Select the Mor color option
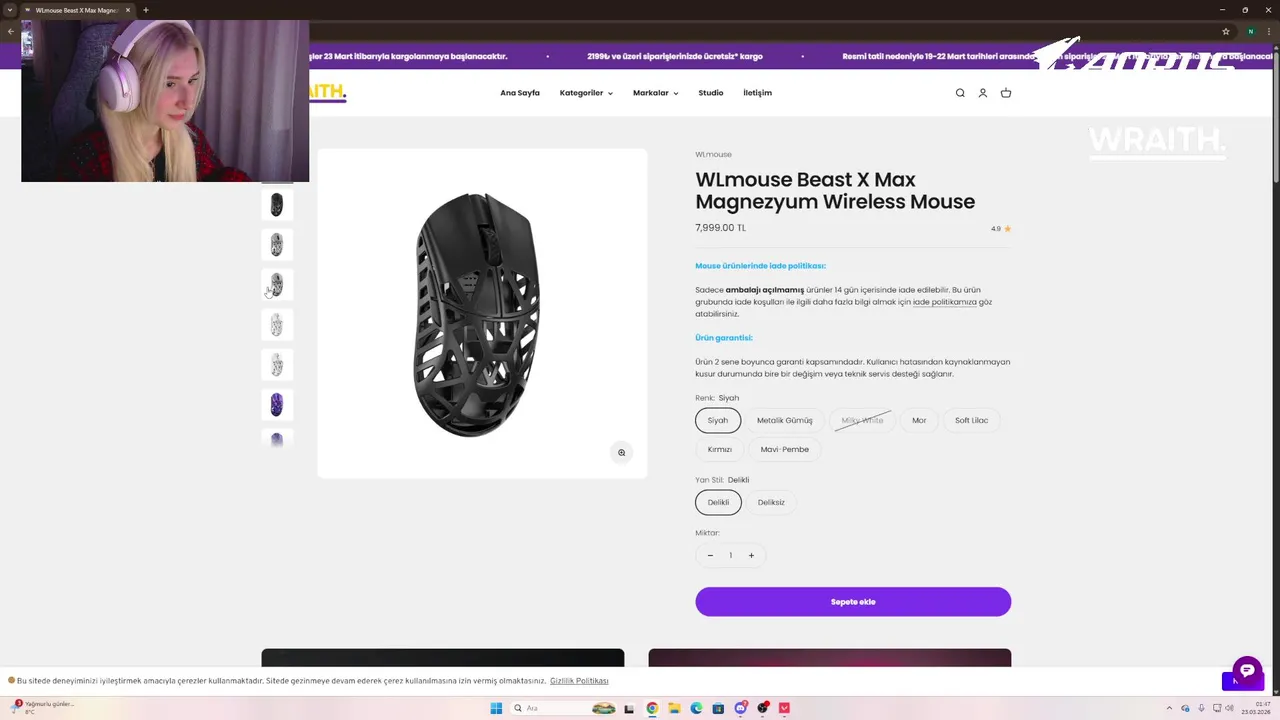This screenshot has width=1280, height=720. point(919,421)
